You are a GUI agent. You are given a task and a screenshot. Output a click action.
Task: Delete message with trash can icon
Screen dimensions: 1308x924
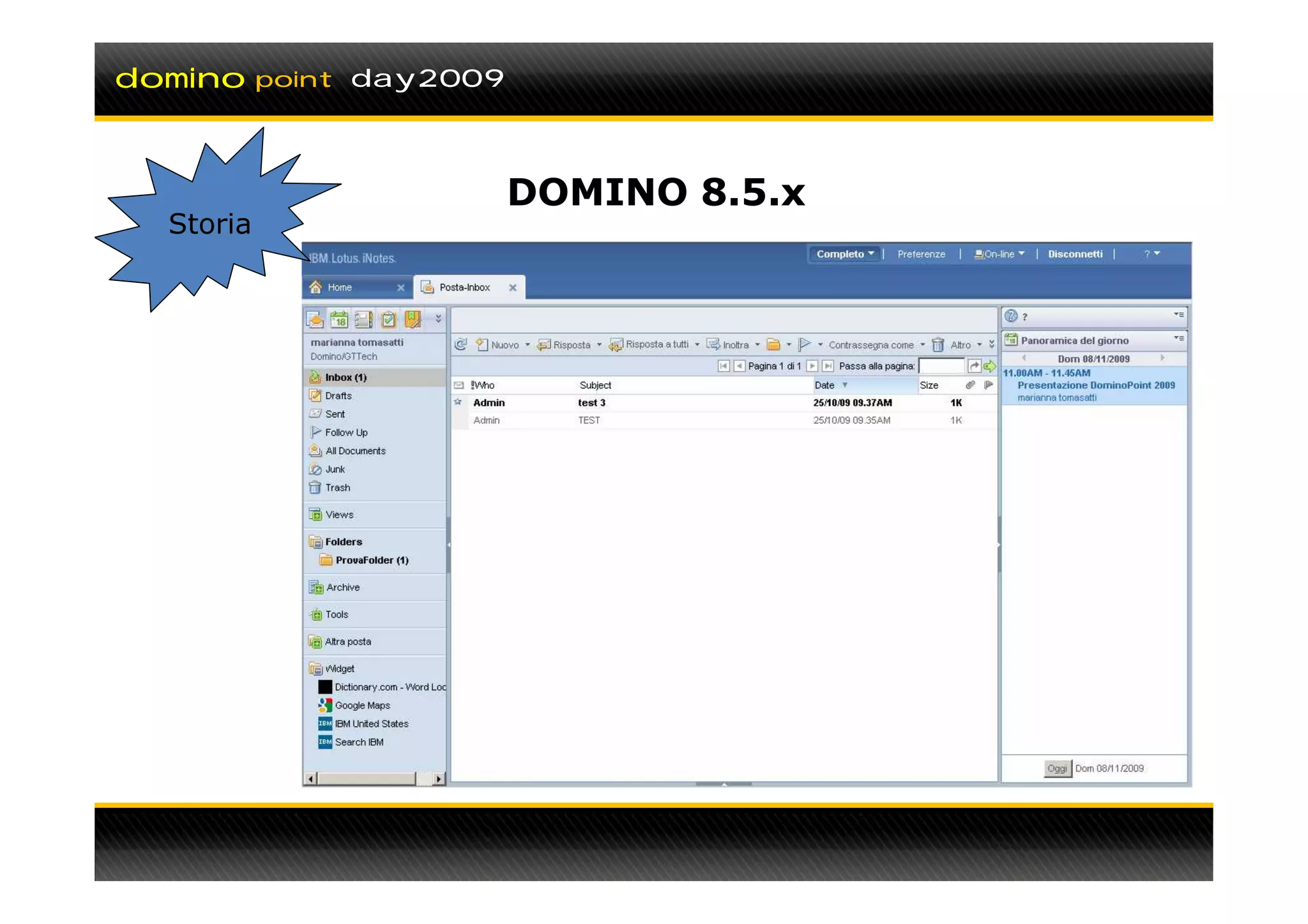tap(938, 345)
